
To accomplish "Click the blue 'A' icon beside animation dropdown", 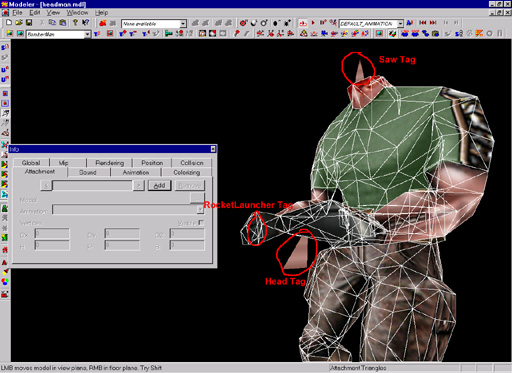I will point(410,23).
